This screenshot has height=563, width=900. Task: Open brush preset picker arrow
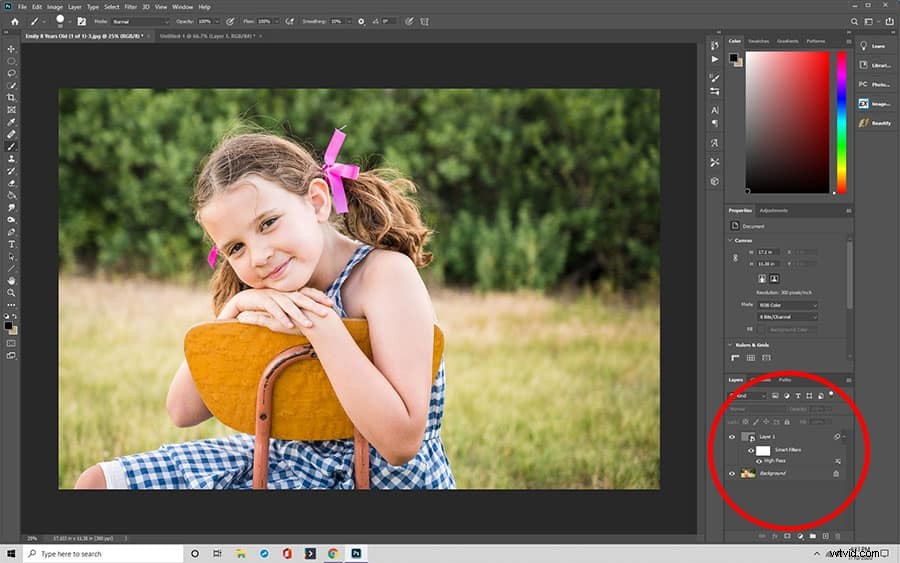69,22
